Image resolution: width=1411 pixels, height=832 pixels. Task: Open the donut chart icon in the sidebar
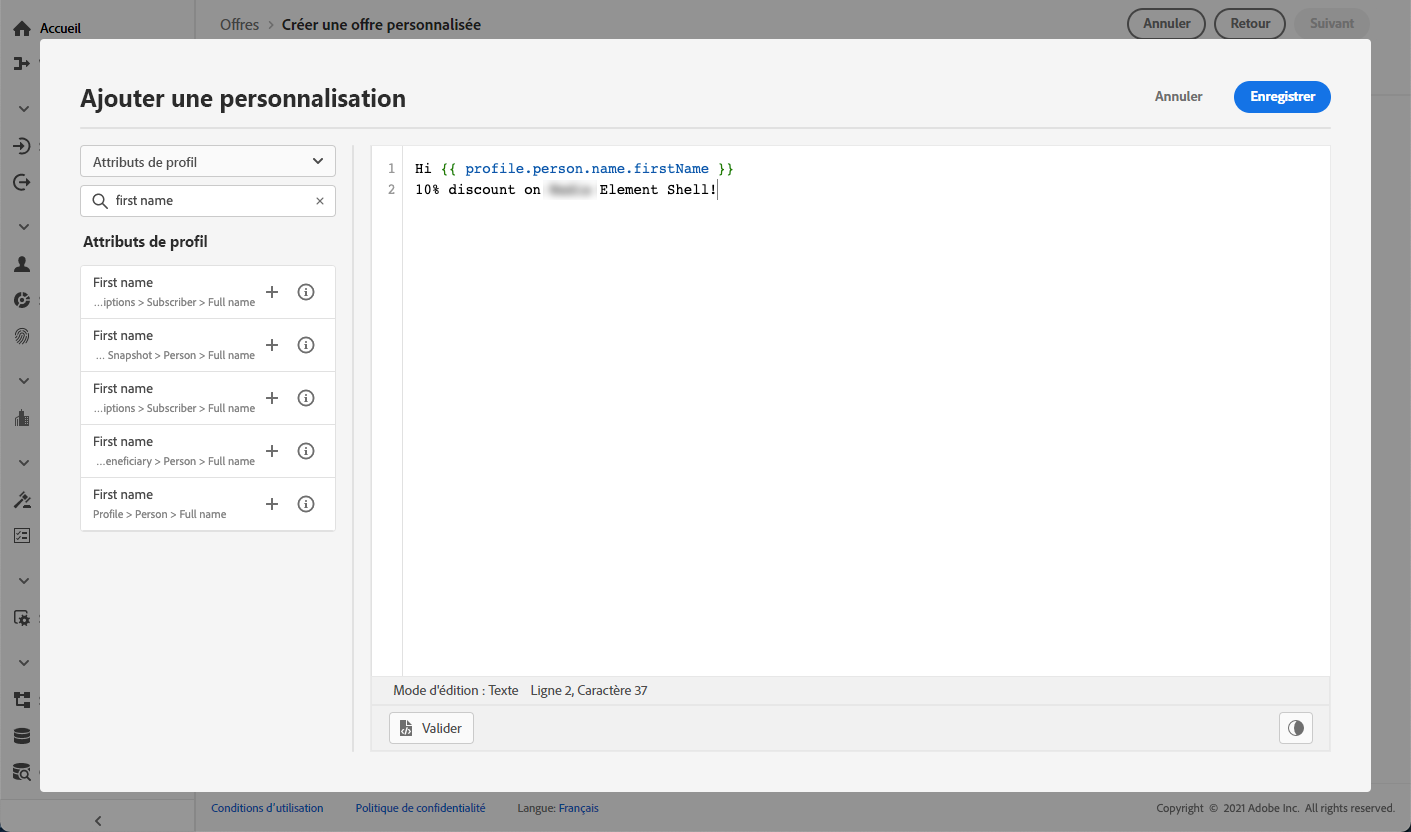click(x=22, y=300)
